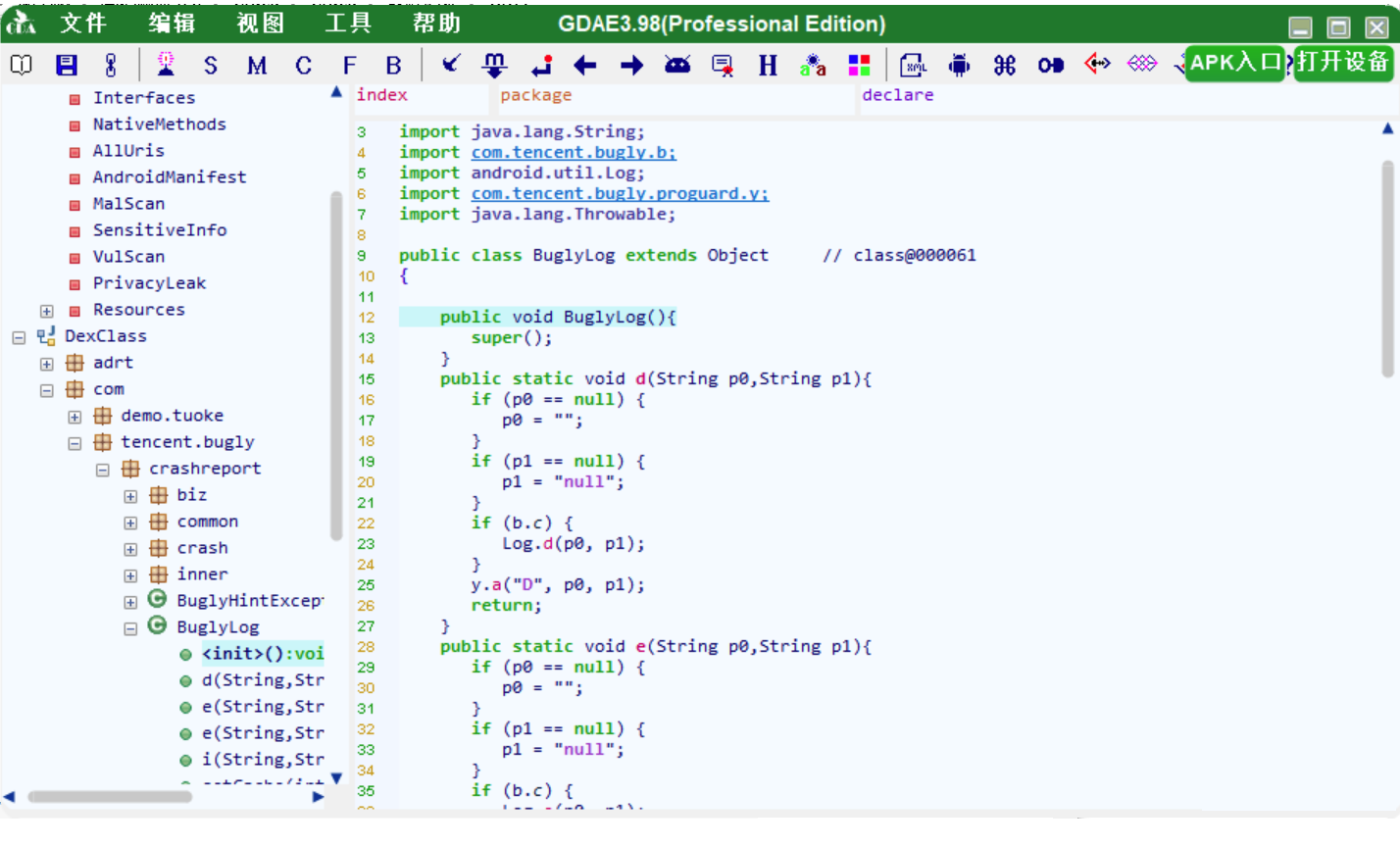Screen dimensions: 1400x846
Task: Follow the com.tencent.bugly.proguard.y import link
Action: pyautogui.click(x=620, y=194)
